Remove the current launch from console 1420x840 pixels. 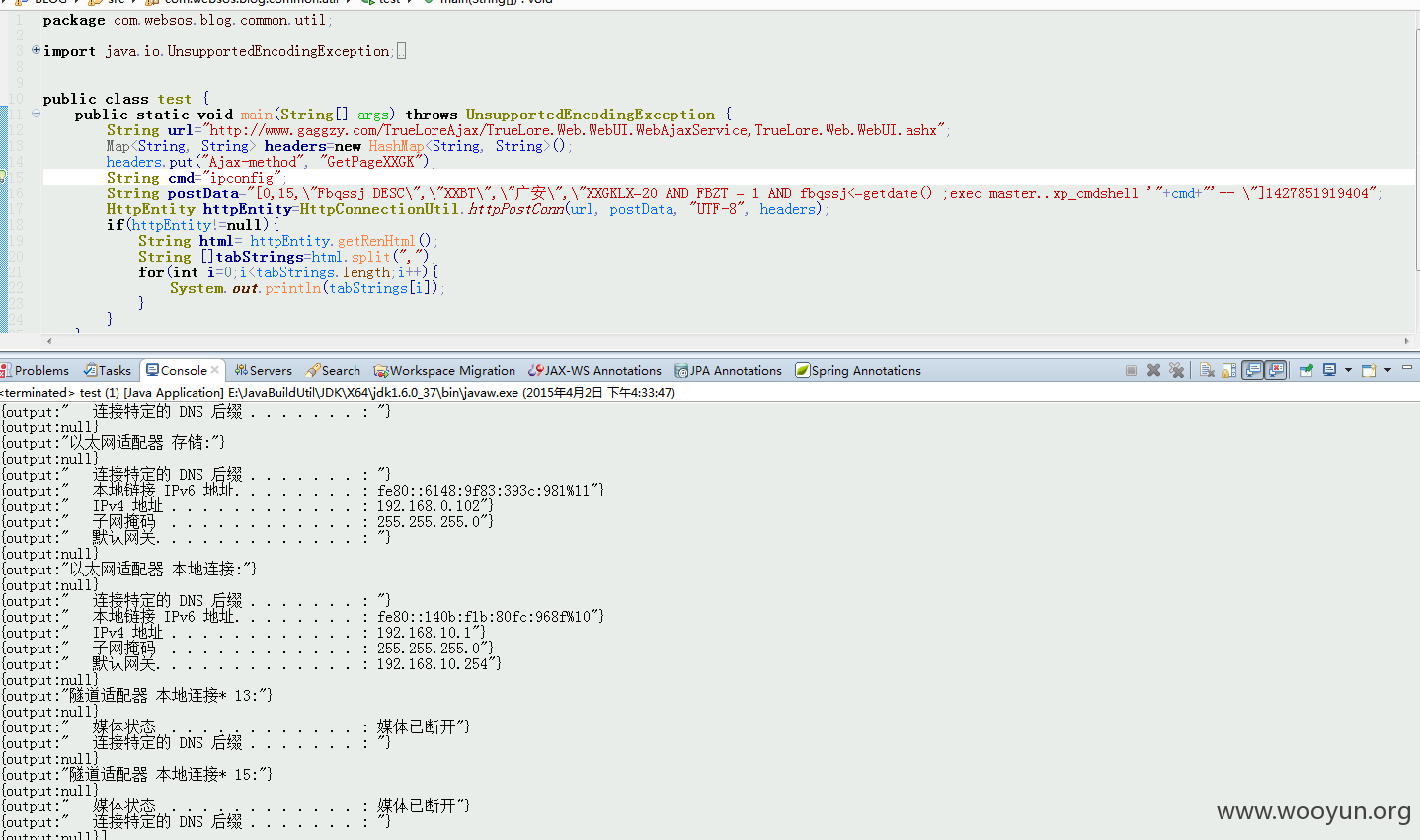[x=1153, y=371]
